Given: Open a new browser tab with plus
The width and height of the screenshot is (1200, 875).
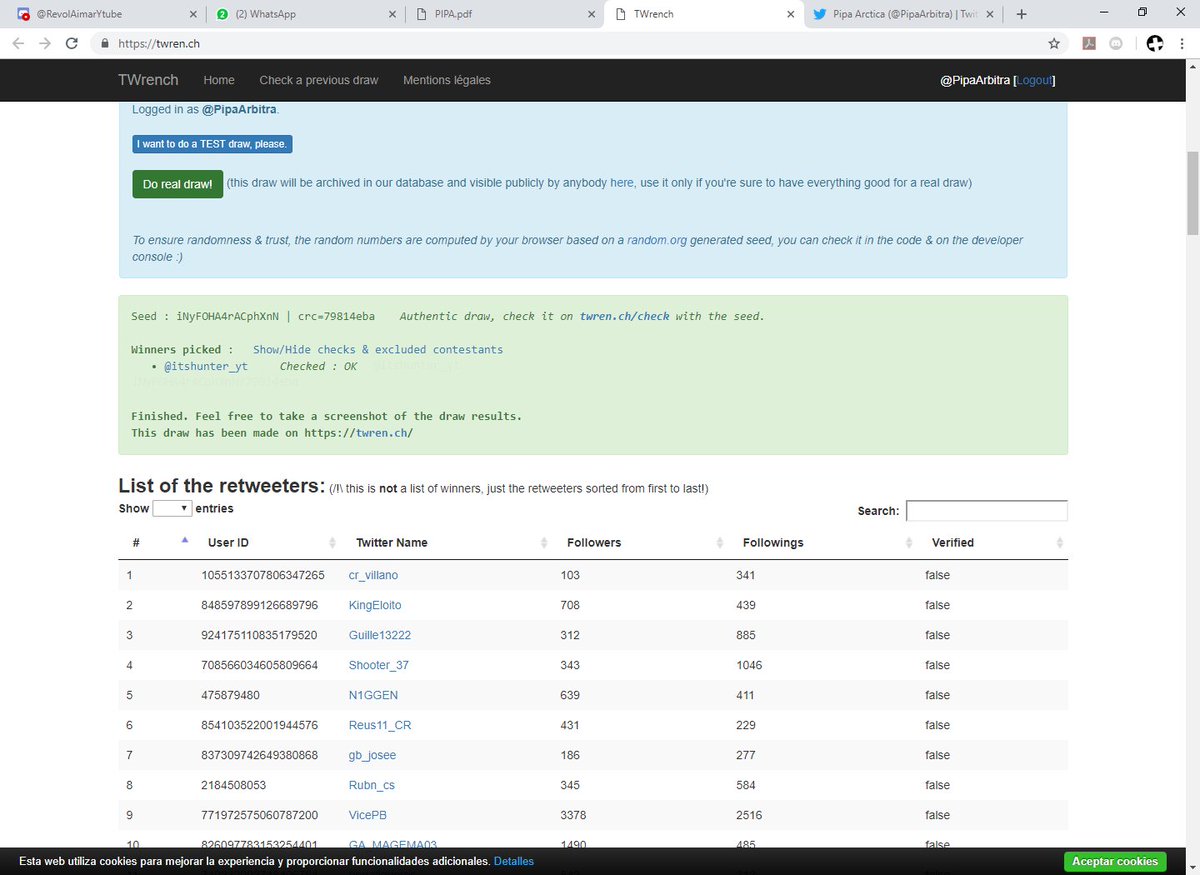Looking at the screenshot, I should click(x=1021, y=14).
